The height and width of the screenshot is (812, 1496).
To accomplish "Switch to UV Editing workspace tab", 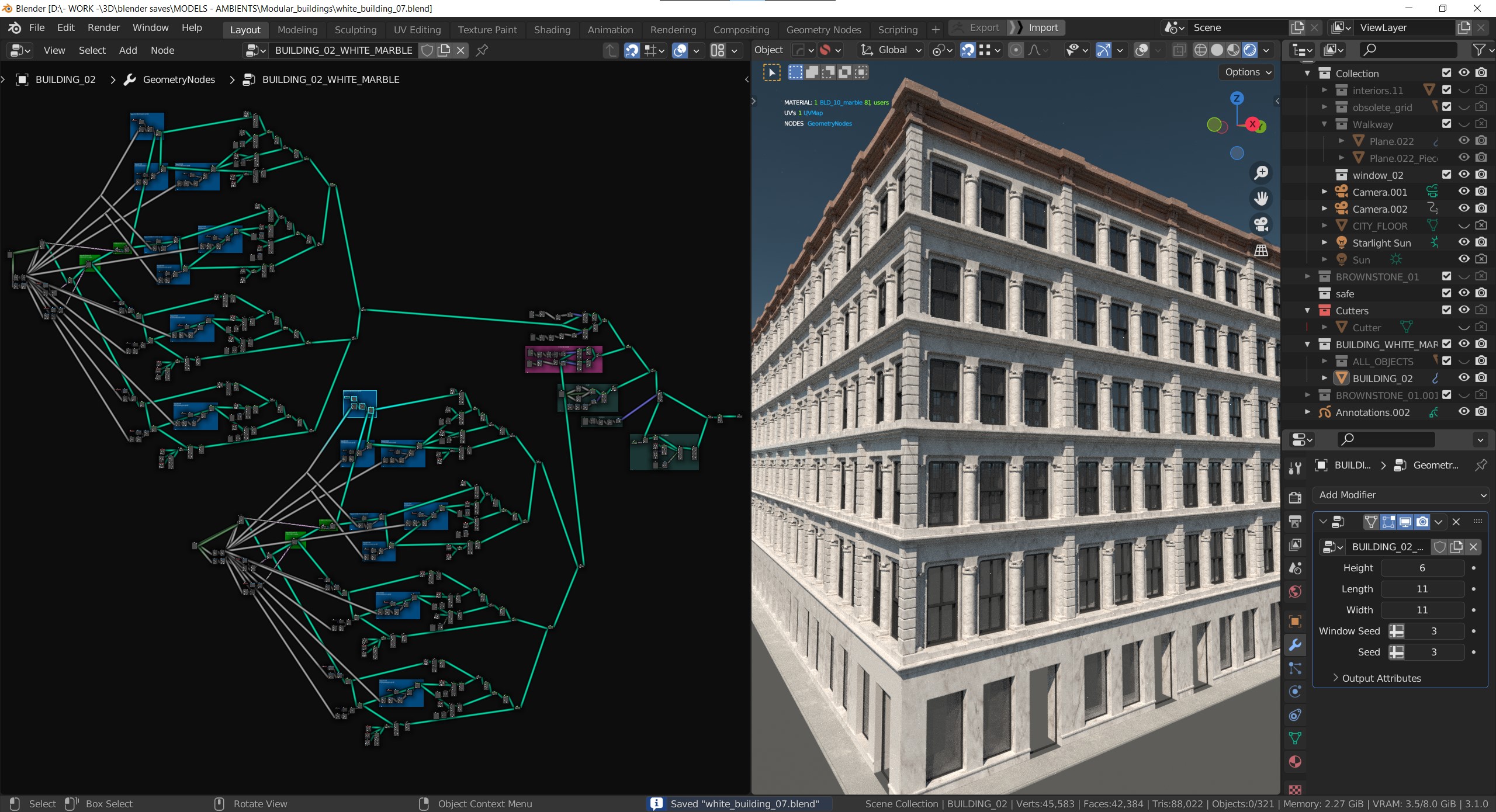I will [417, 30].
